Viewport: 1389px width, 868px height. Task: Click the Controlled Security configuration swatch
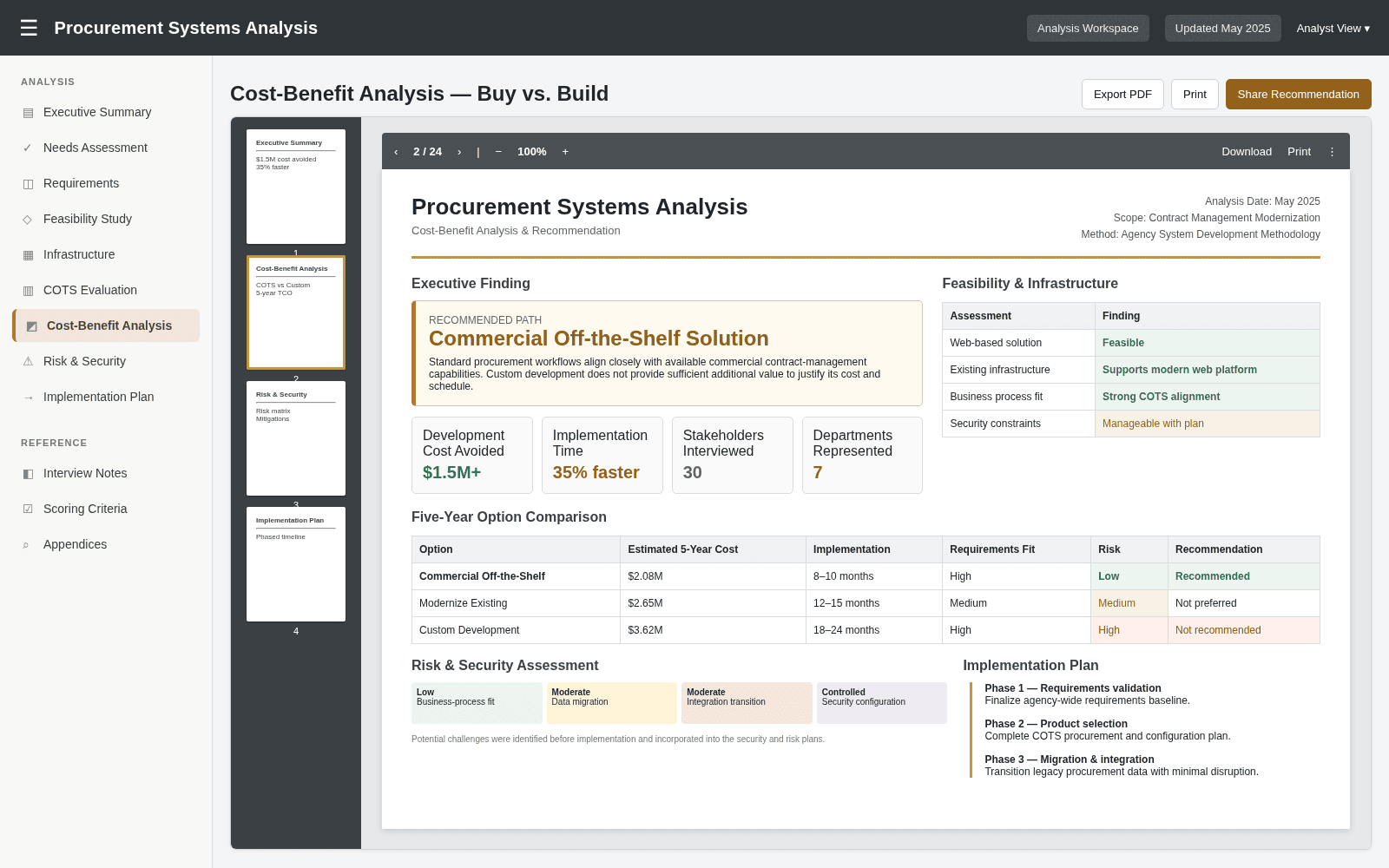coord(882,703)
